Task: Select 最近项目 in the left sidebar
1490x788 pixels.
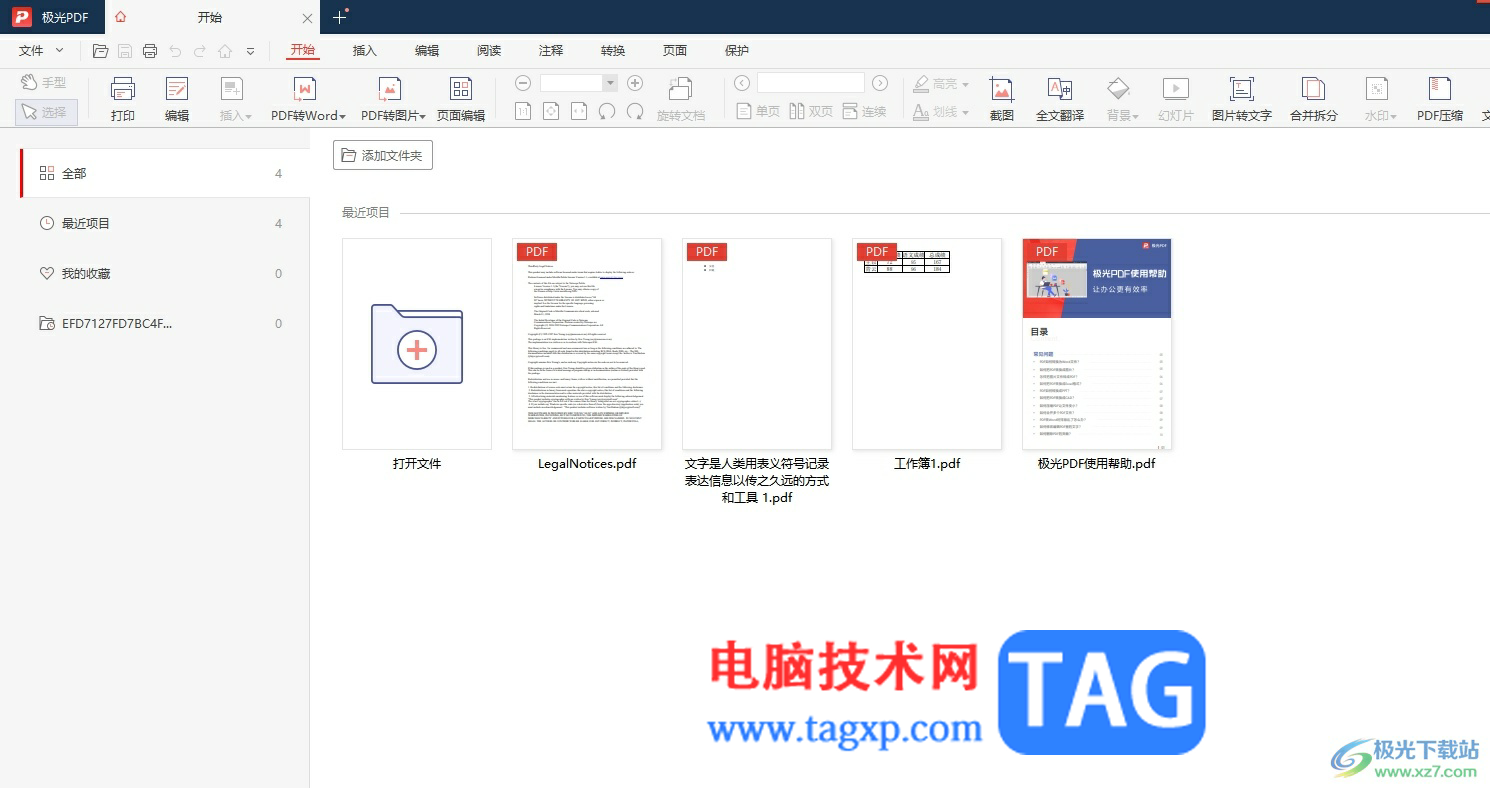Action: point(165,223)
